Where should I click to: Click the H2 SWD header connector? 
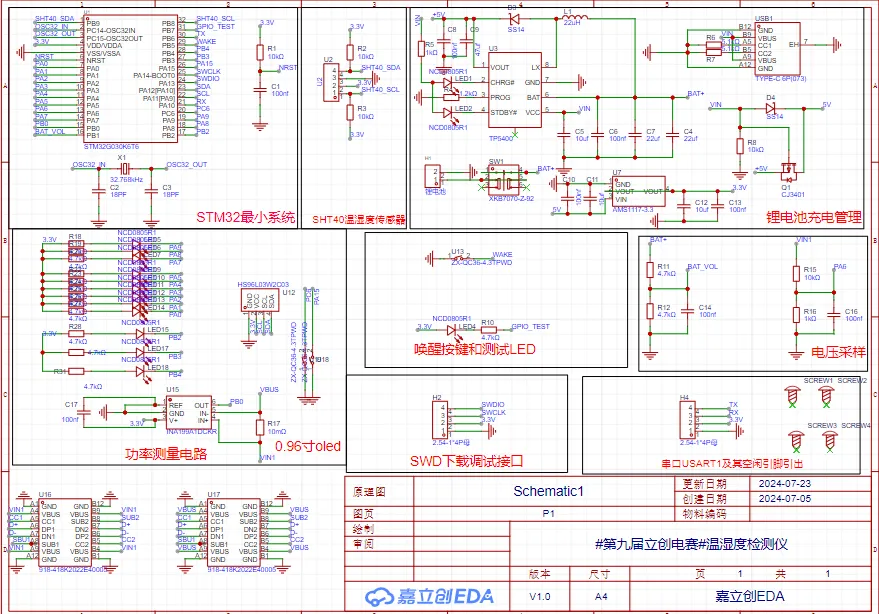click(445, 419)
